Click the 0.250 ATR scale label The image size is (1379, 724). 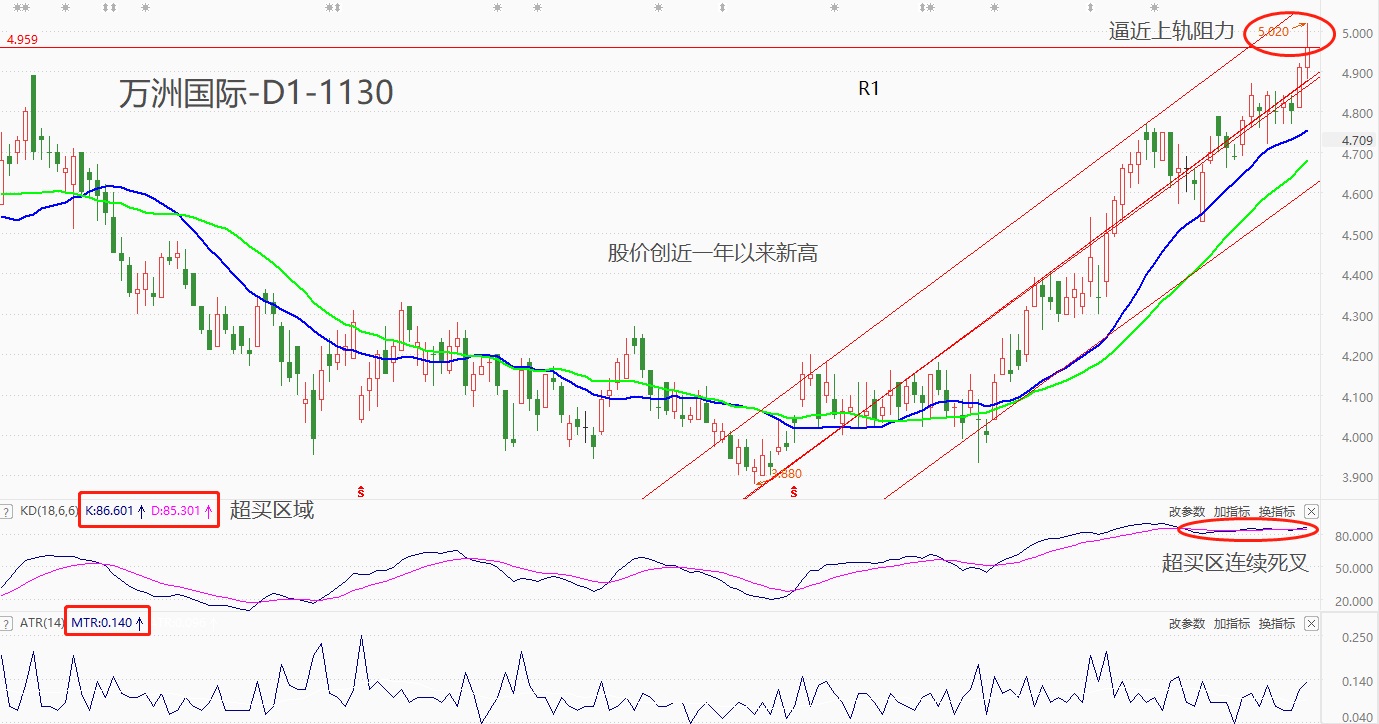1357,637
